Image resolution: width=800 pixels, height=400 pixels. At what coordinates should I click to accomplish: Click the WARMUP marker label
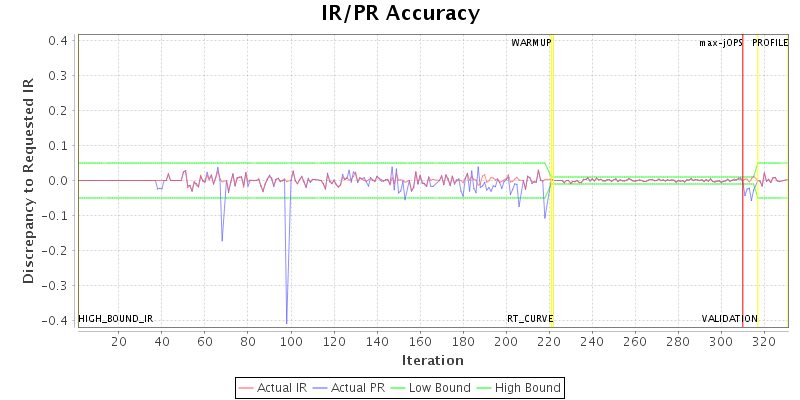[x=530, y=43]
